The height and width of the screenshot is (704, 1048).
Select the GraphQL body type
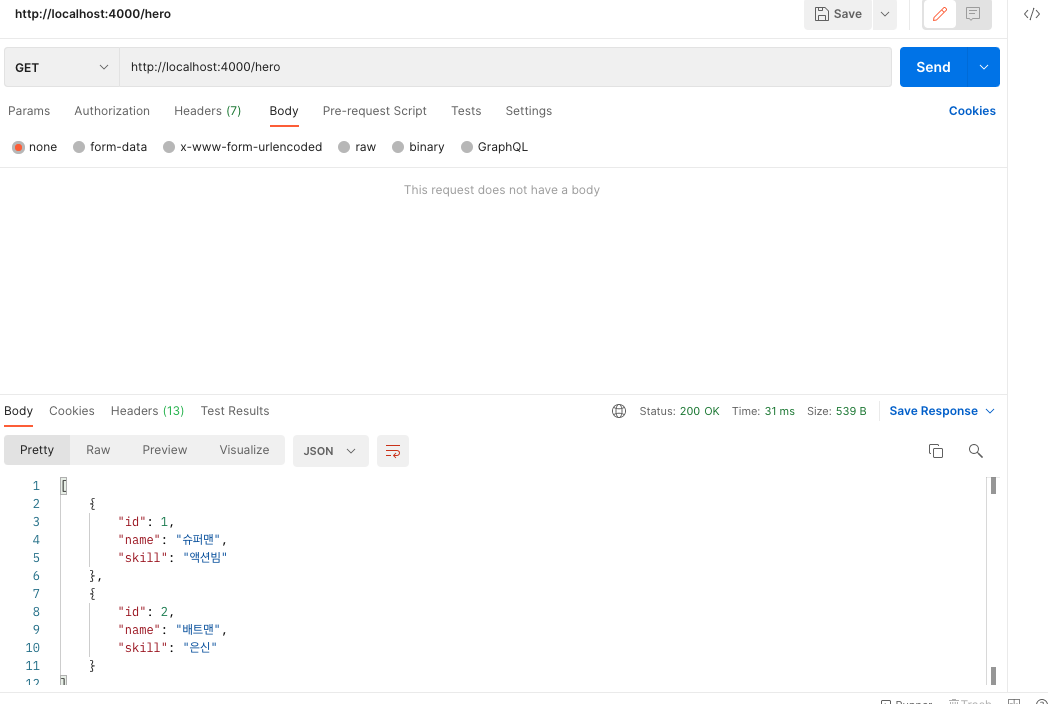(495, 147)
